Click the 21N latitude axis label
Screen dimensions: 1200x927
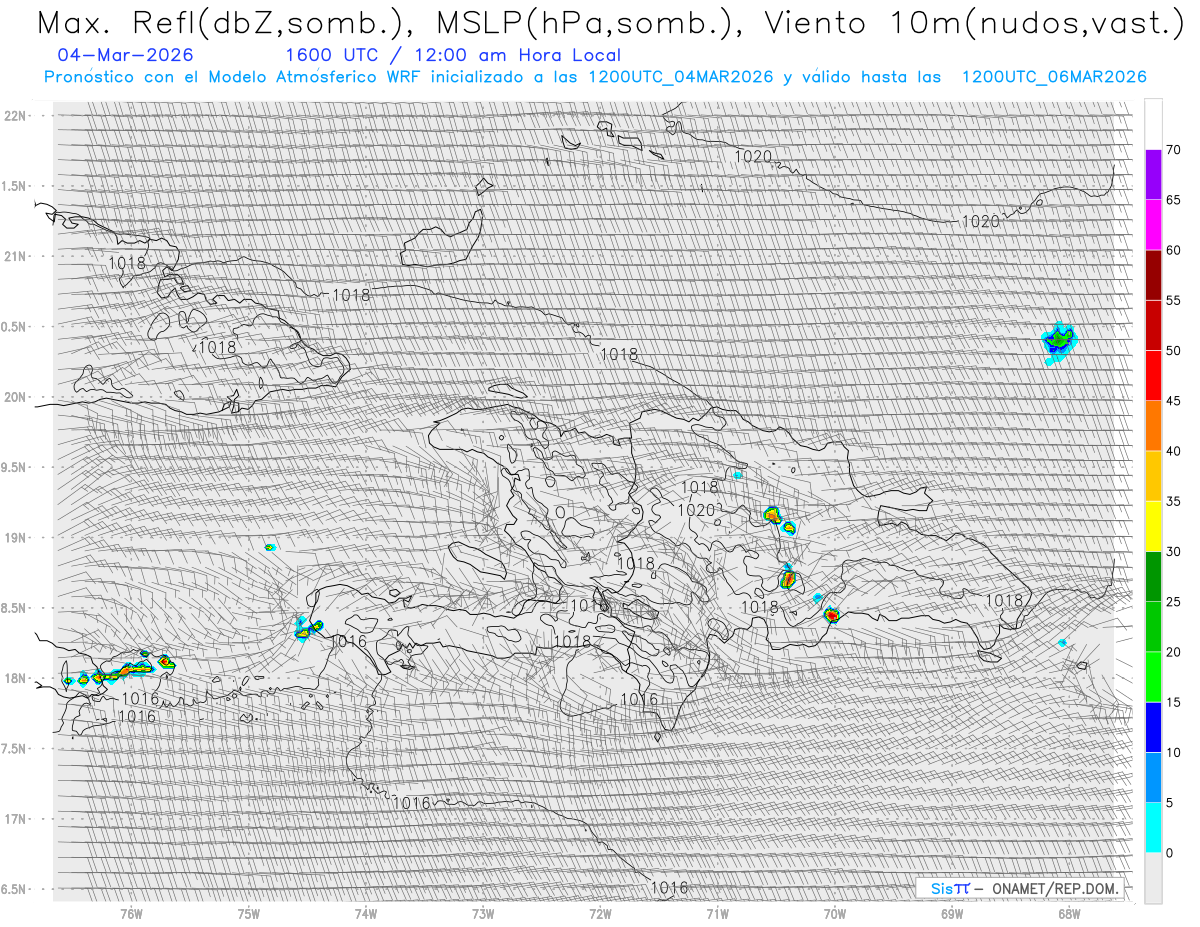pyautogui.click(x=17, y=256)
